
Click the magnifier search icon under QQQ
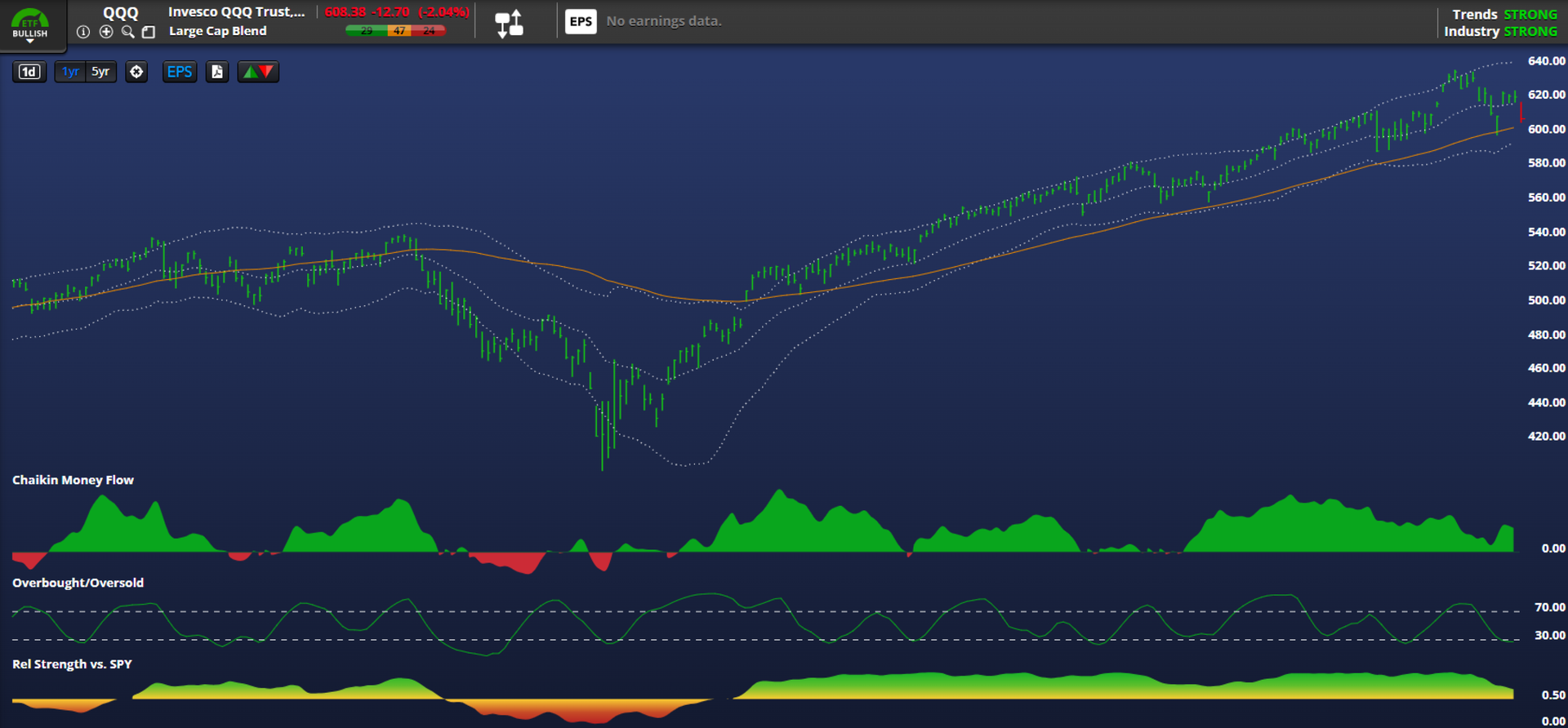point(127,32)
